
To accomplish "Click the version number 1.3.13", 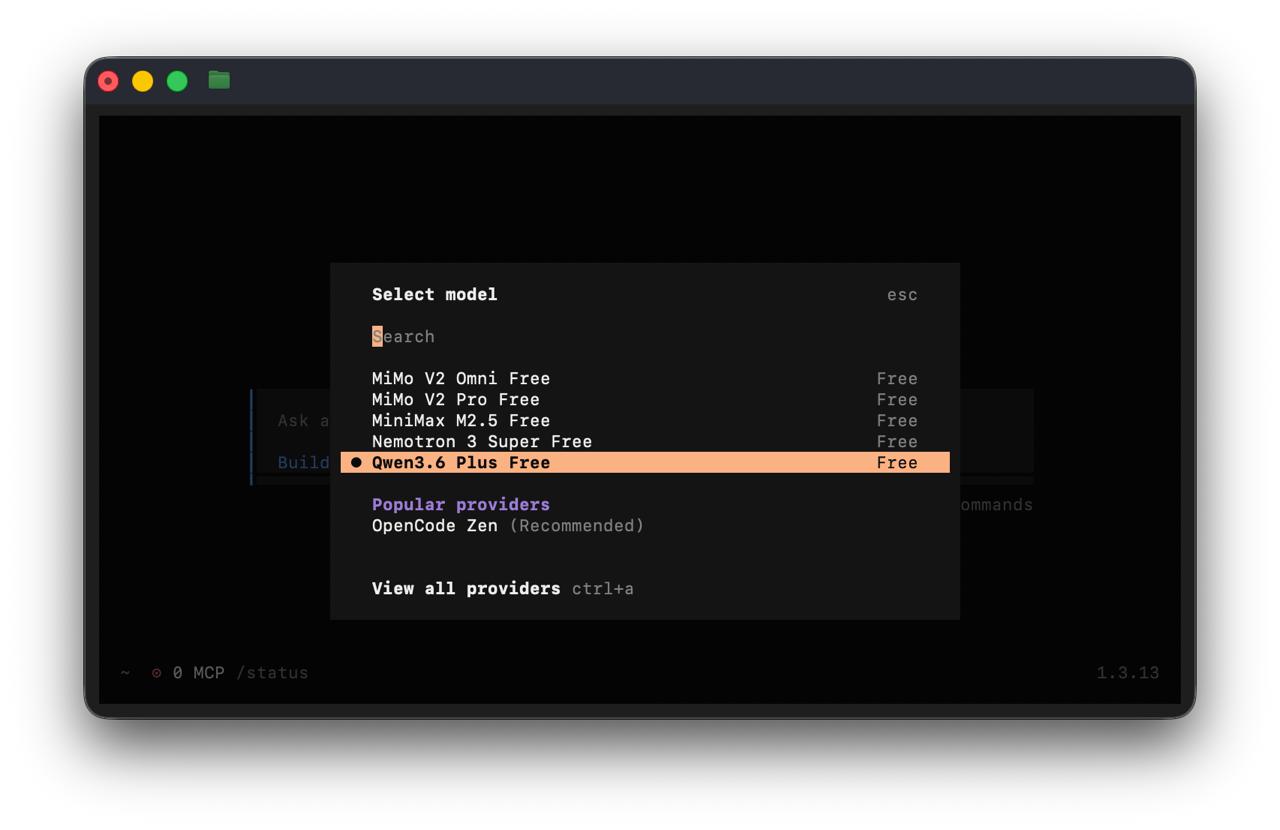I will [x=1128, y=673].
